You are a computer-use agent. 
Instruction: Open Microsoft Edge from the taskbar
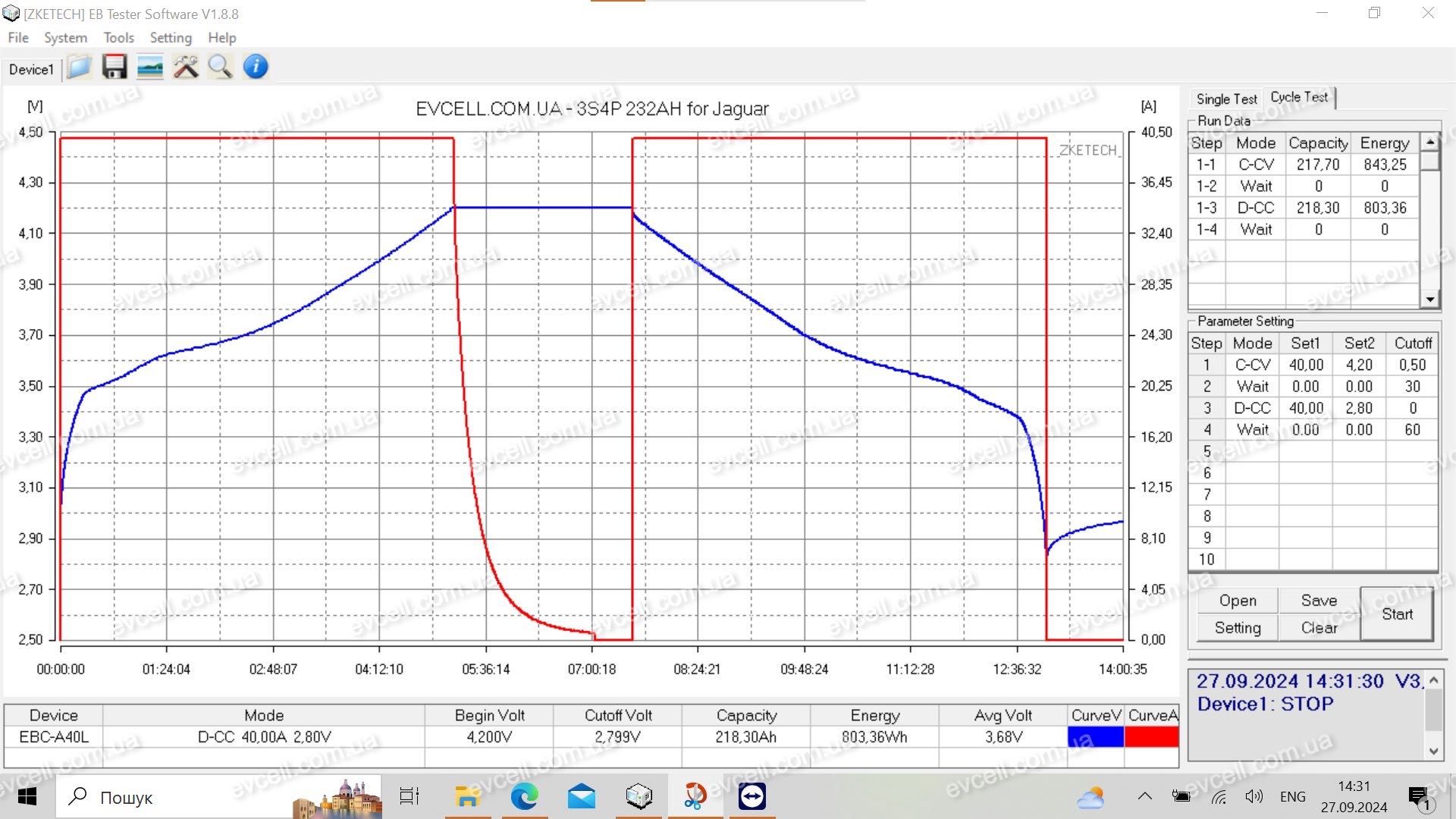(524, 797)
